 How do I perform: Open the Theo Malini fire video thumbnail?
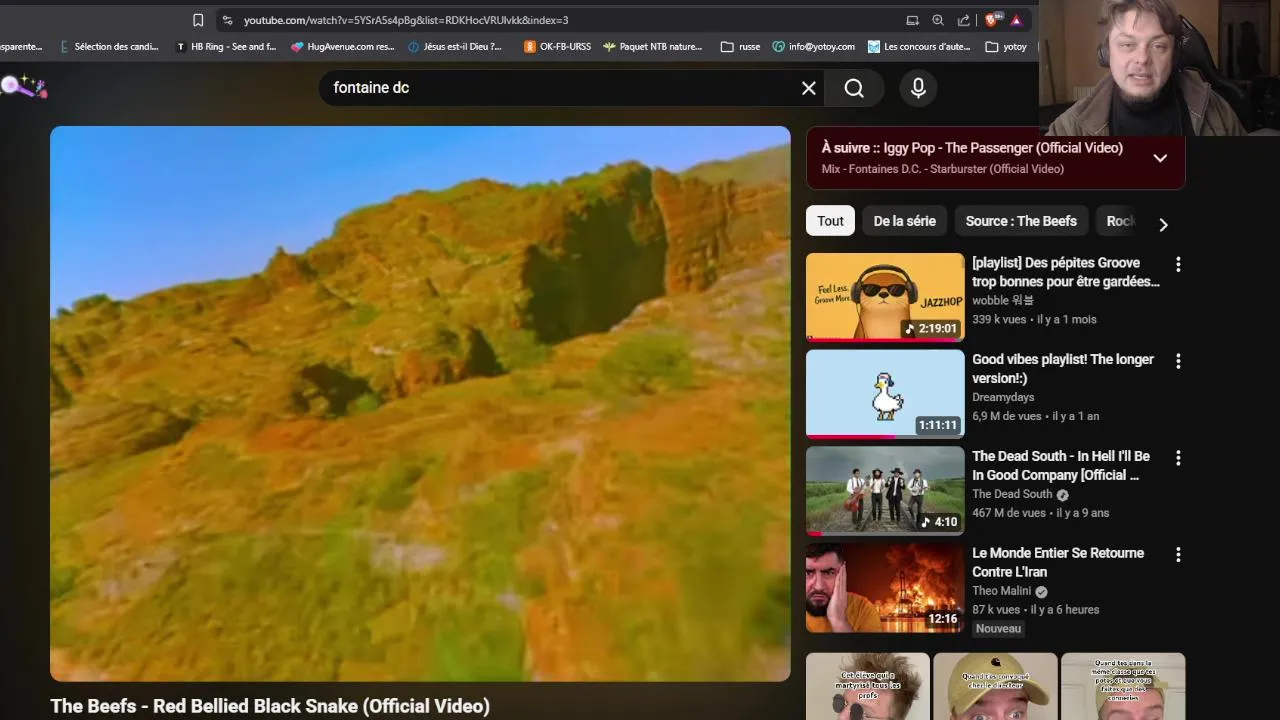pos(885,588)
